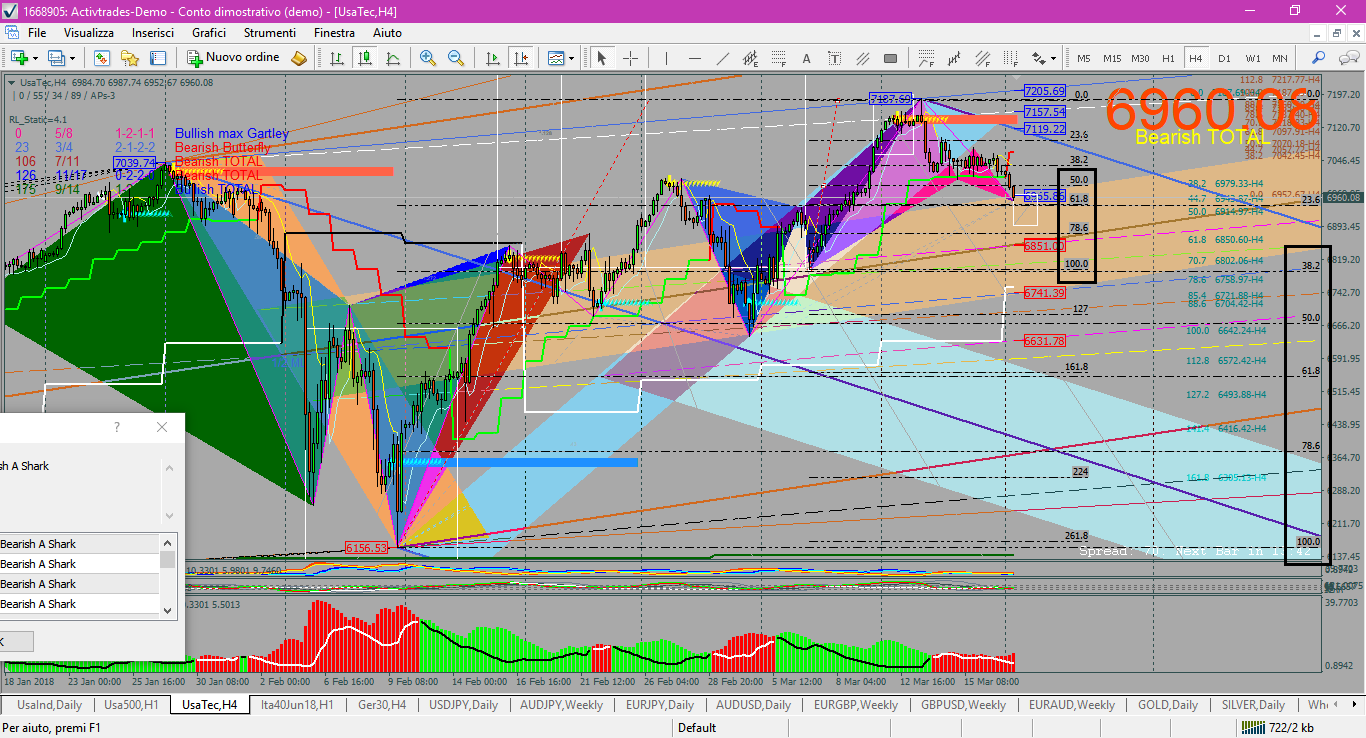Activate the crosshair cursor mode
The image size is (1366, 738).
click(x=631, y=58)
